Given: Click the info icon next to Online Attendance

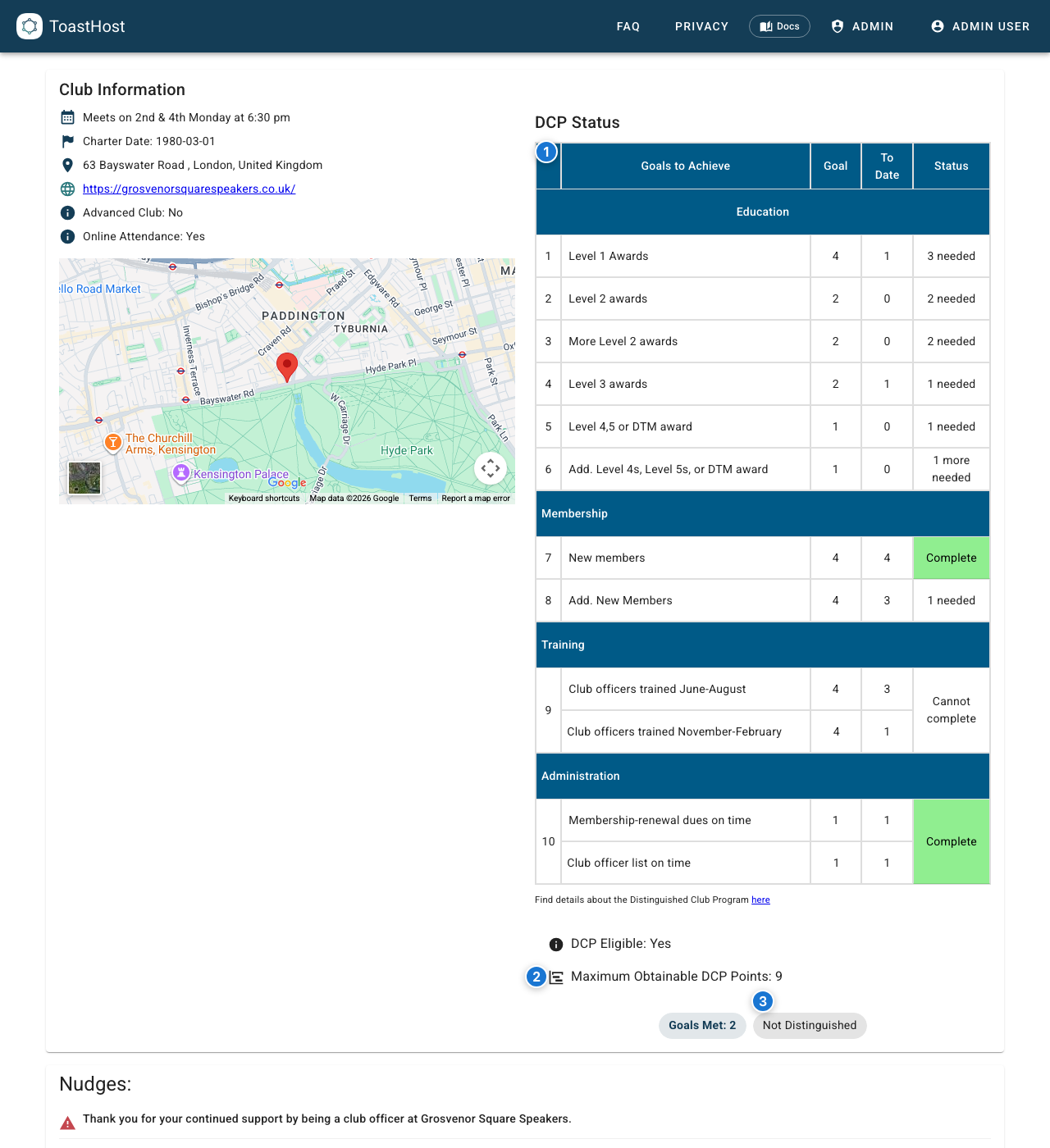Looking at the screenshot, I should (x=67, y=236).
